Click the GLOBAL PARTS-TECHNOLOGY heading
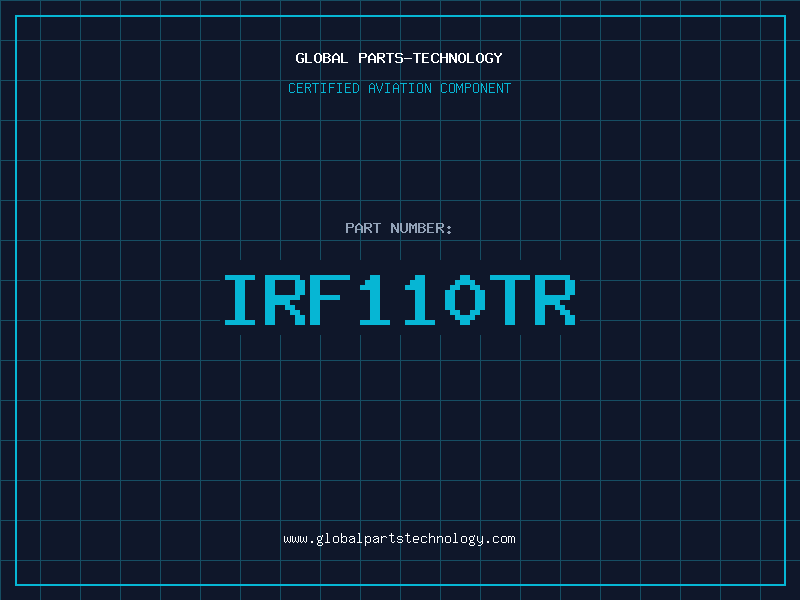Viewport: 800px width, 600px height. click(x=399, y=58)
